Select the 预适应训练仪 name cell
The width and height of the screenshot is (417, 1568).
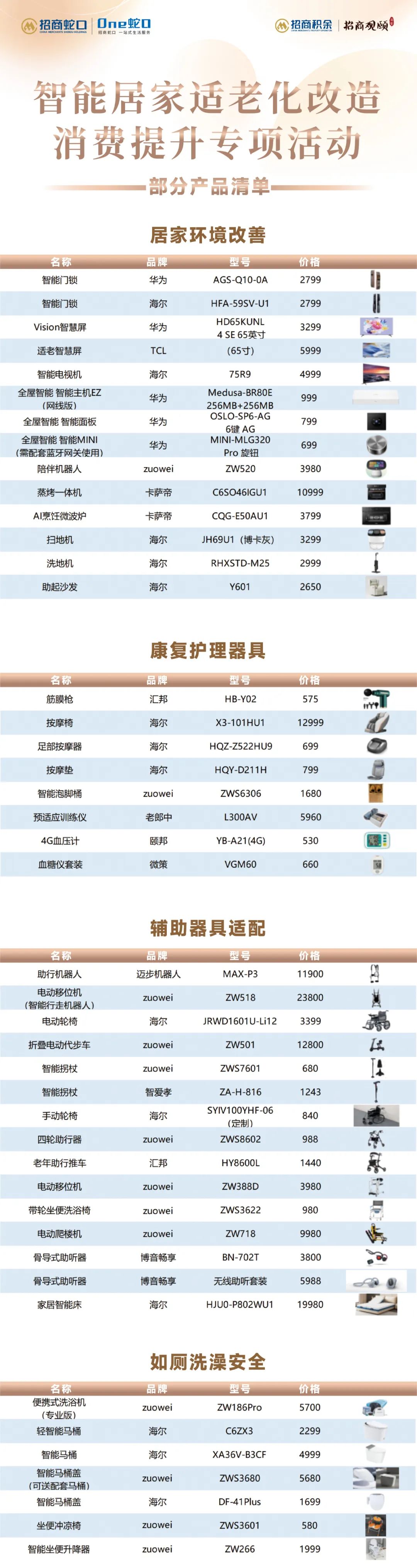tap(60, 817)
